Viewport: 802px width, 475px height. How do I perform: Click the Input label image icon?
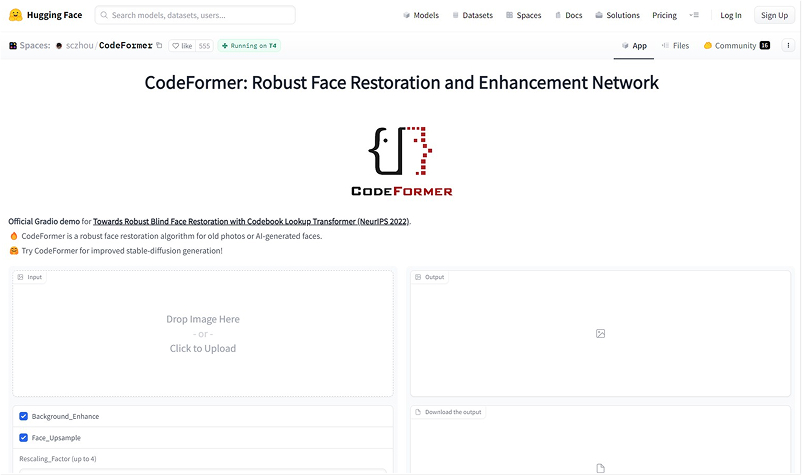pos(20,277)
